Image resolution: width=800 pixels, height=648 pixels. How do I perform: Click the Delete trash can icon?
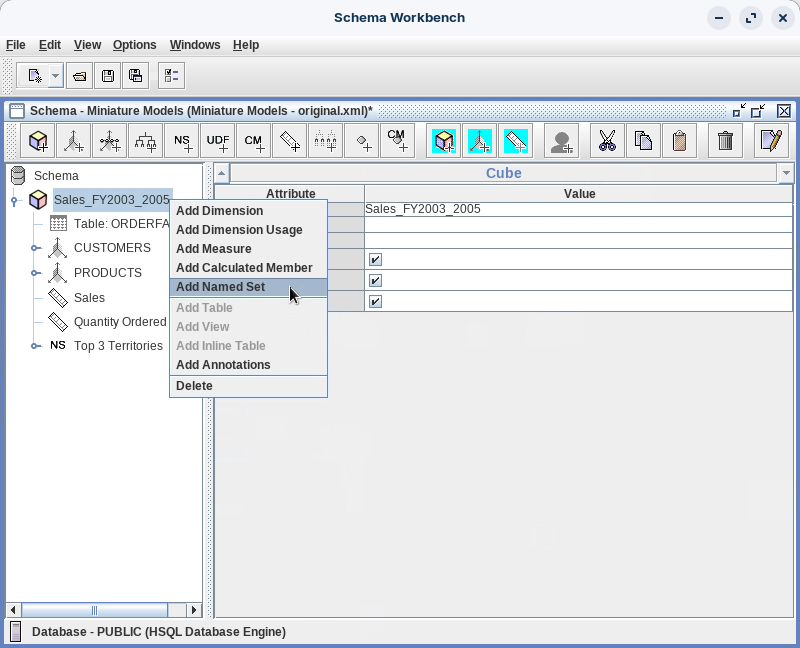click(726, 141)
